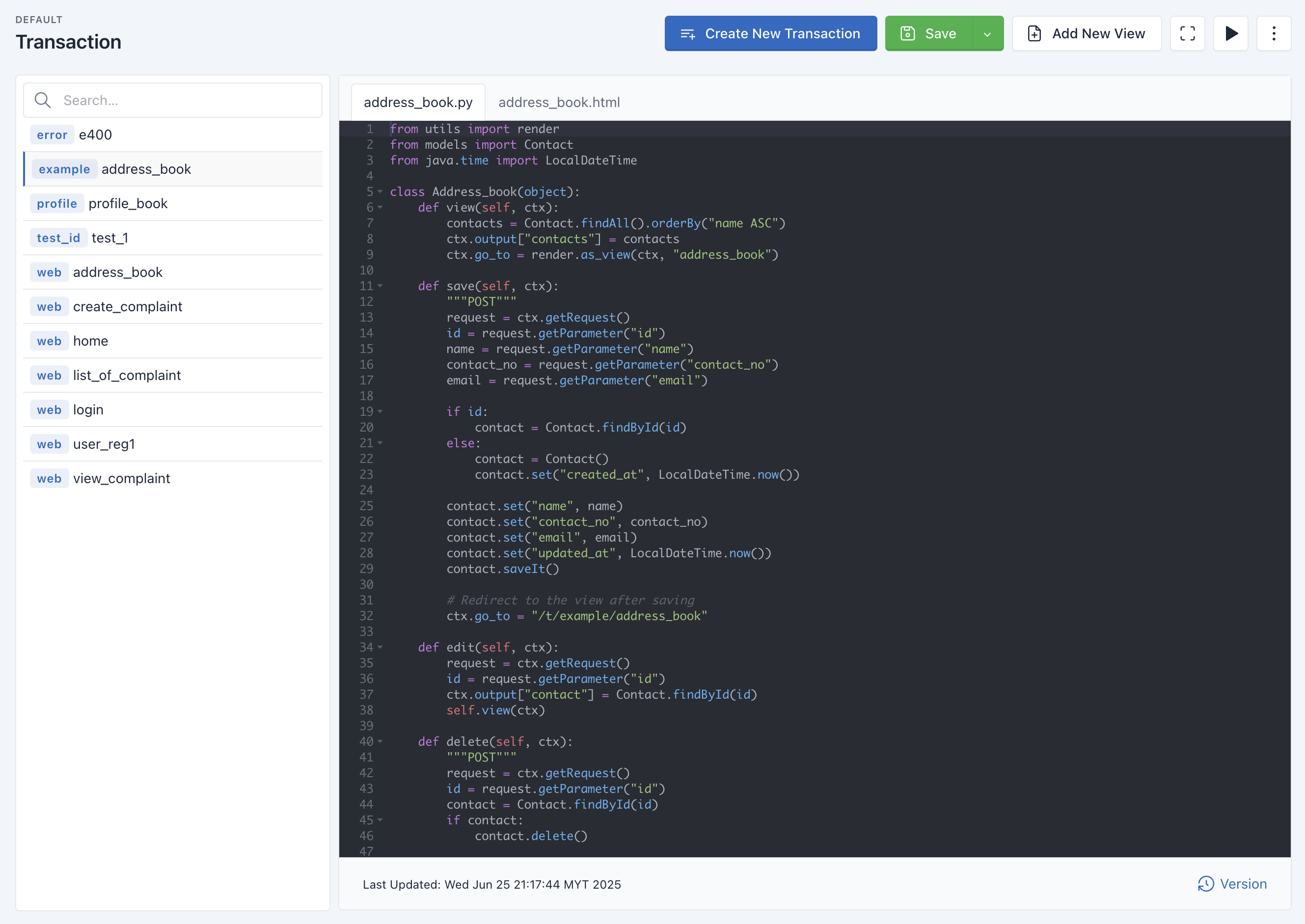Collapse the def save fold at line 11

[380, 286]
